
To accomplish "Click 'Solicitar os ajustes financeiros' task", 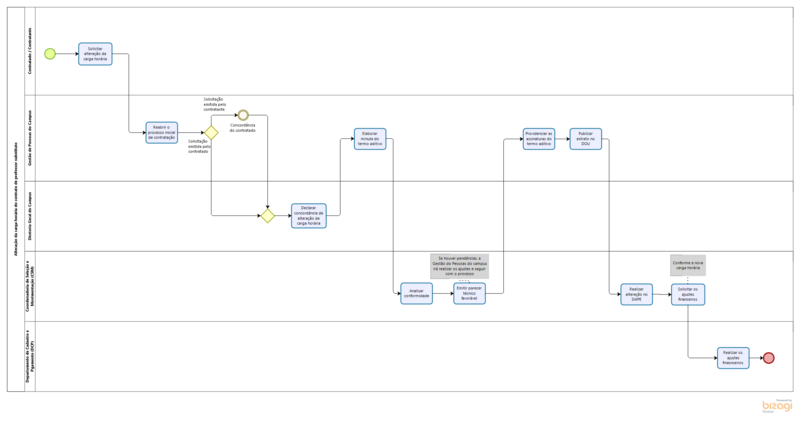I will tap(688, 293).
